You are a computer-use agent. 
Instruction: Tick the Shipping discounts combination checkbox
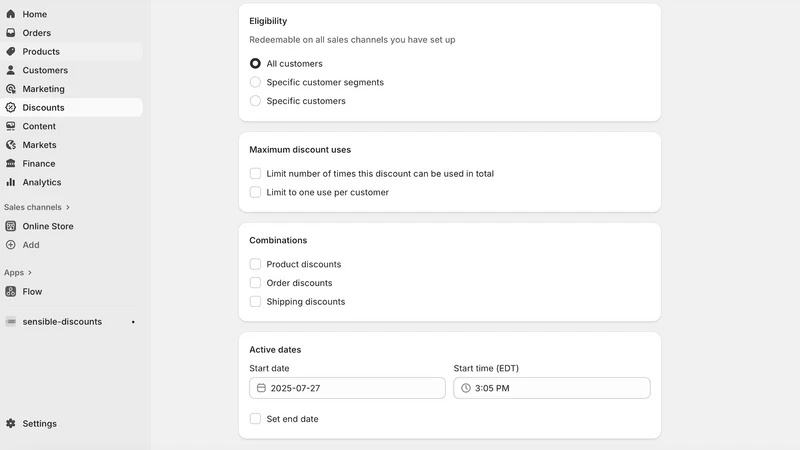[x=255, y=302]
